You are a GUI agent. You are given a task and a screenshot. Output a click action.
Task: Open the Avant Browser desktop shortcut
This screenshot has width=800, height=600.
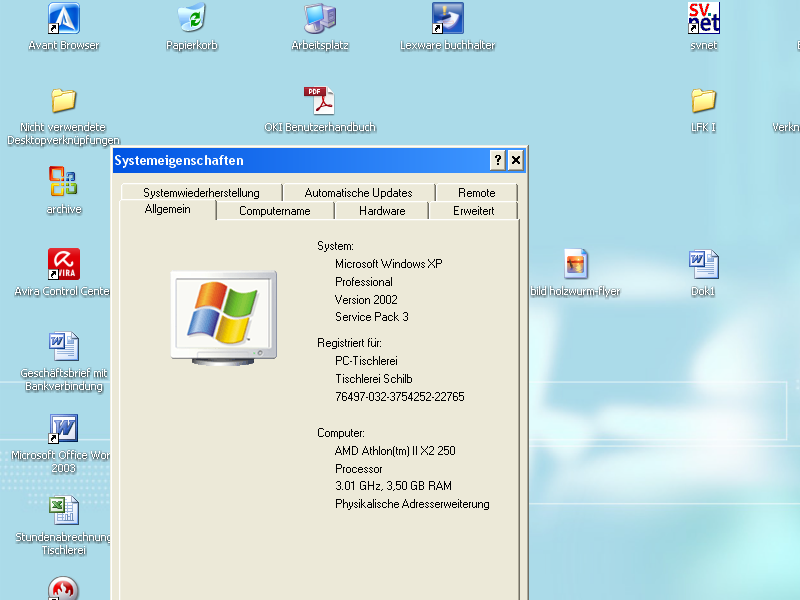(64, 27)
